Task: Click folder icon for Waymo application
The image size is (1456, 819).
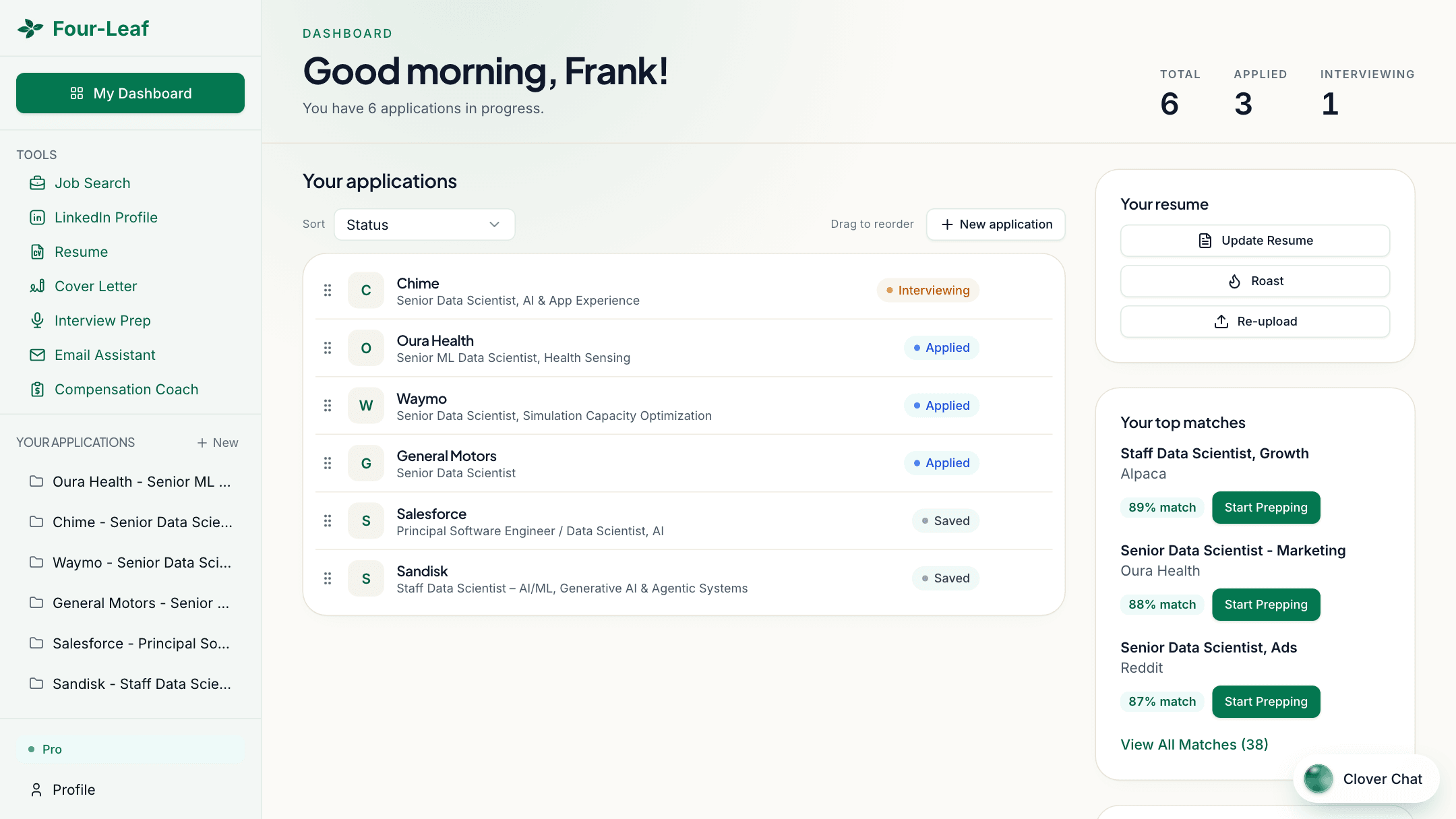Action: click(x=36, y=562)
